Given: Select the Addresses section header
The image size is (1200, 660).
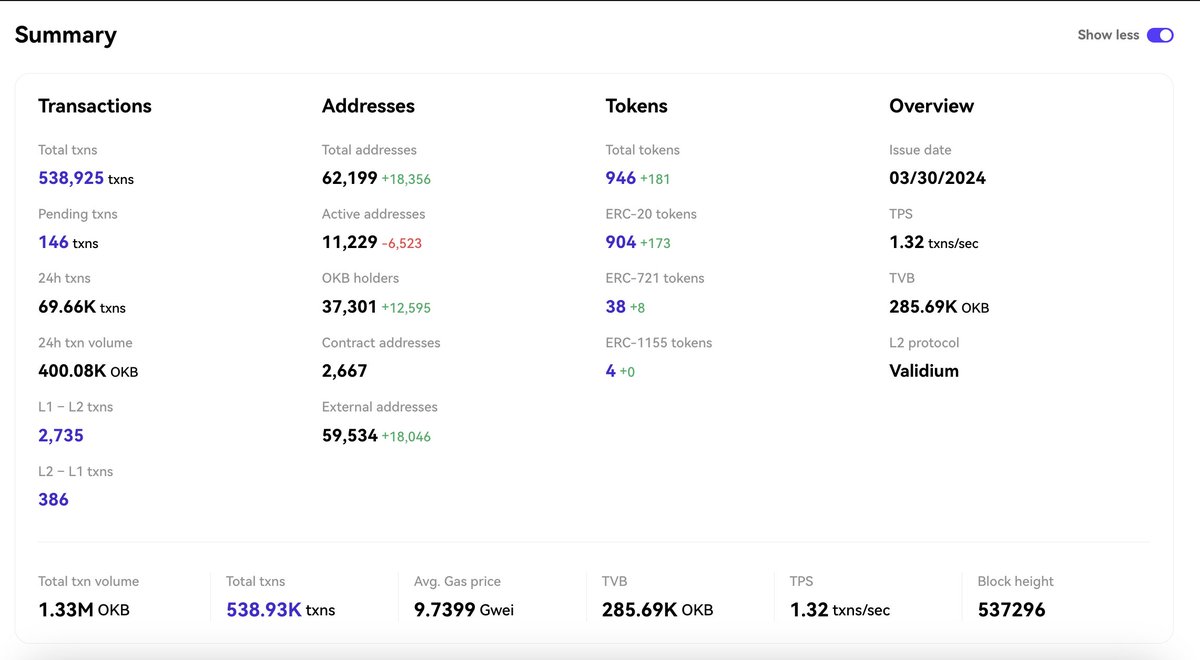Looking at the screenshot, I should point(368,106).
